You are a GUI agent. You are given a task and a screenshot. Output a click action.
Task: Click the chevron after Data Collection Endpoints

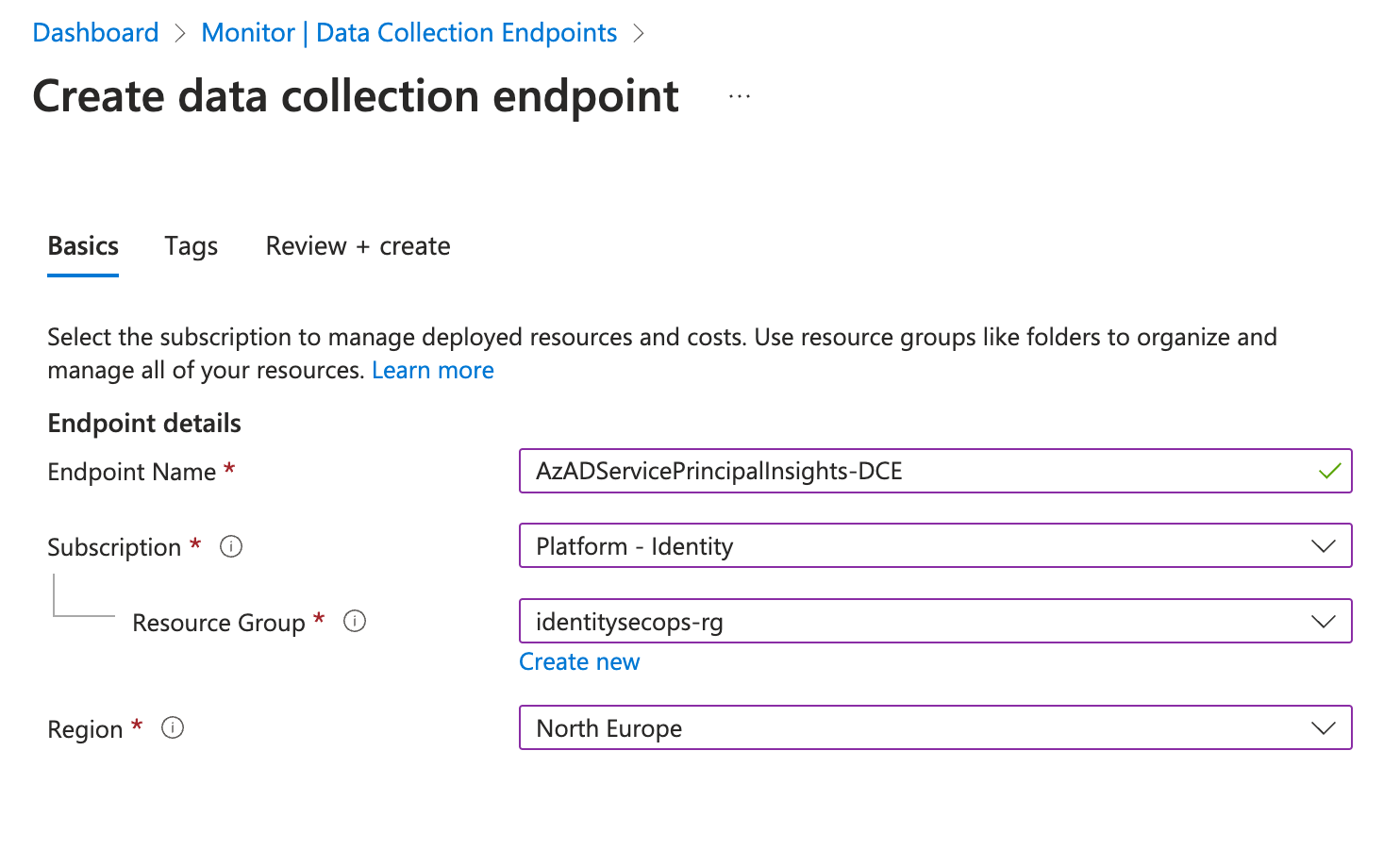(x=639, y=34)
